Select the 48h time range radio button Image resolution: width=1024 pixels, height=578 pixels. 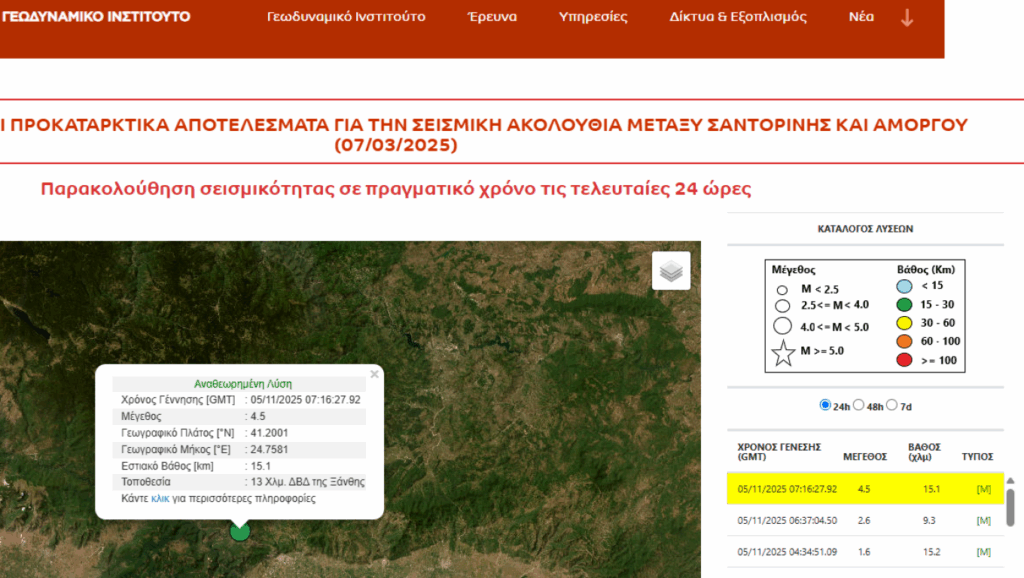coord(858,405)
